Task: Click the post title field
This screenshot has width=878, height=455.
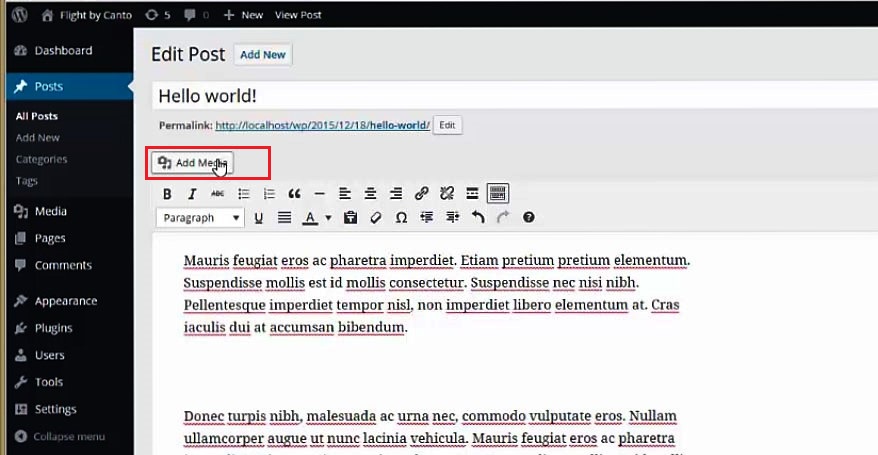Action: click(500, 95)
